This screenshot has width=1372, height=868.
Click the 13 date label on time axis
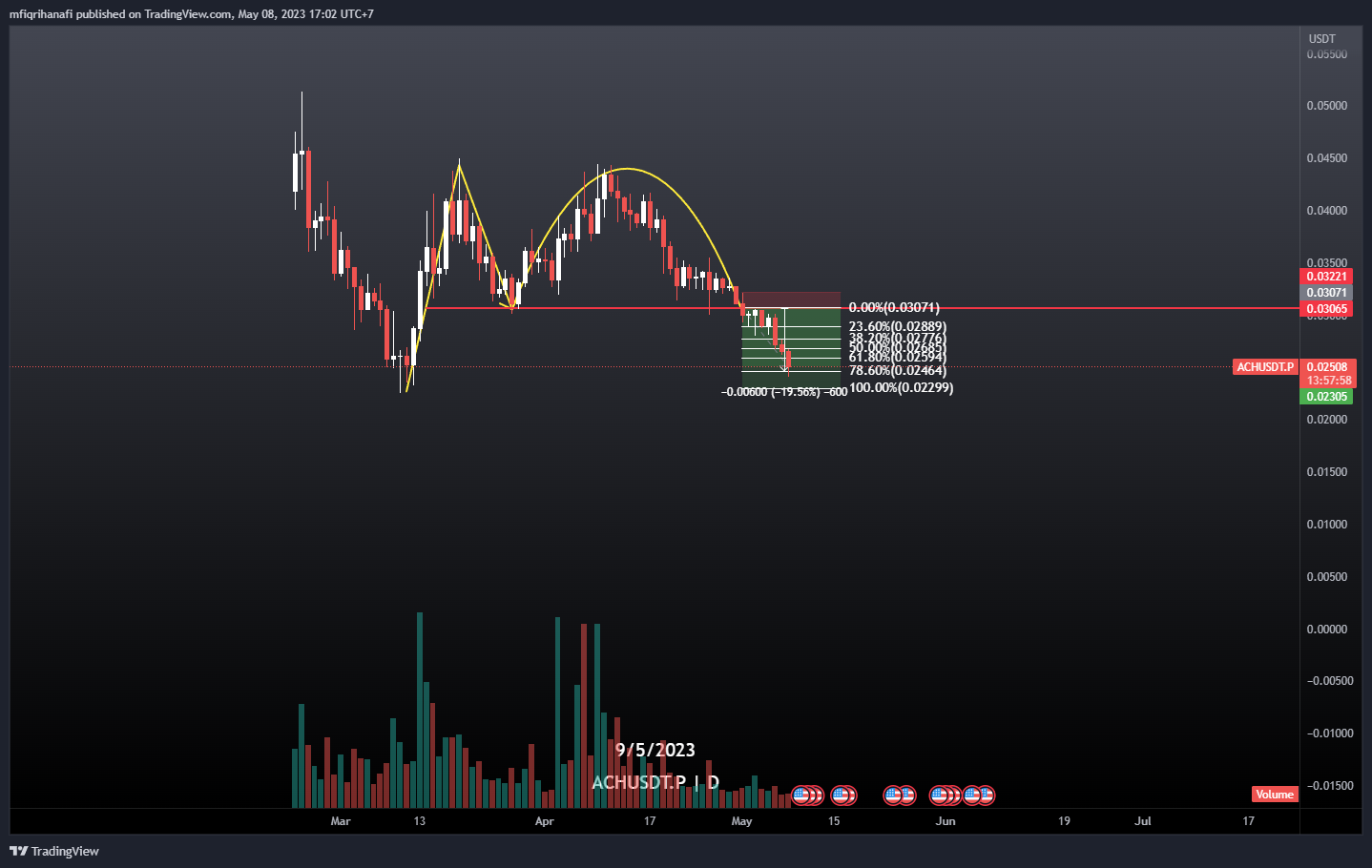[420, 821]
